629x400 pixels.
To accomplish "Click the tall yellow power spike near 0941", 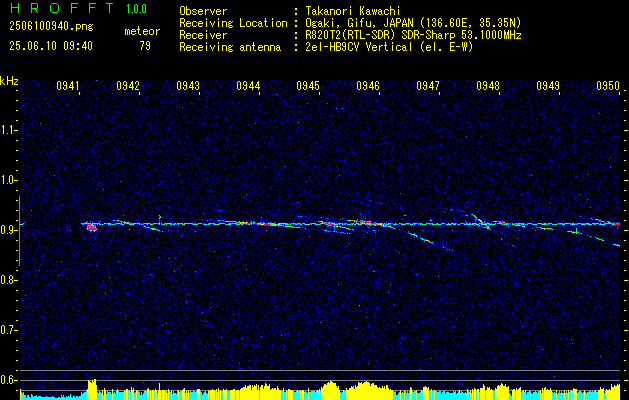I will coord(92,389).
